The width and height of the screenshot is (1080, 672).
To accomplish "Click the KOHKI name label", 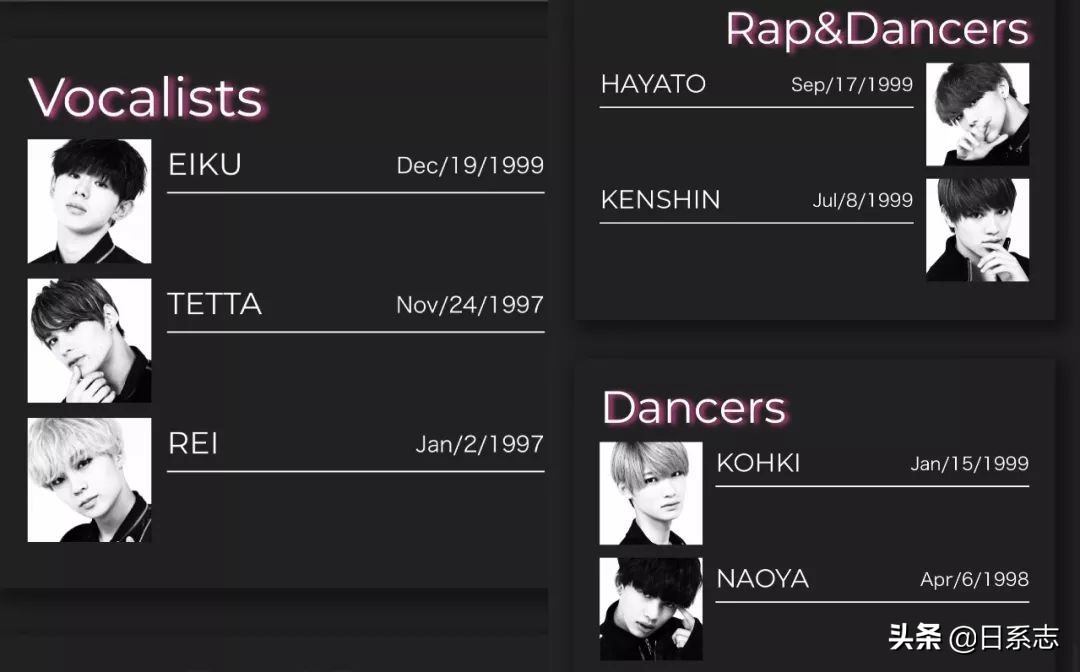I will [x=758, y=463].
